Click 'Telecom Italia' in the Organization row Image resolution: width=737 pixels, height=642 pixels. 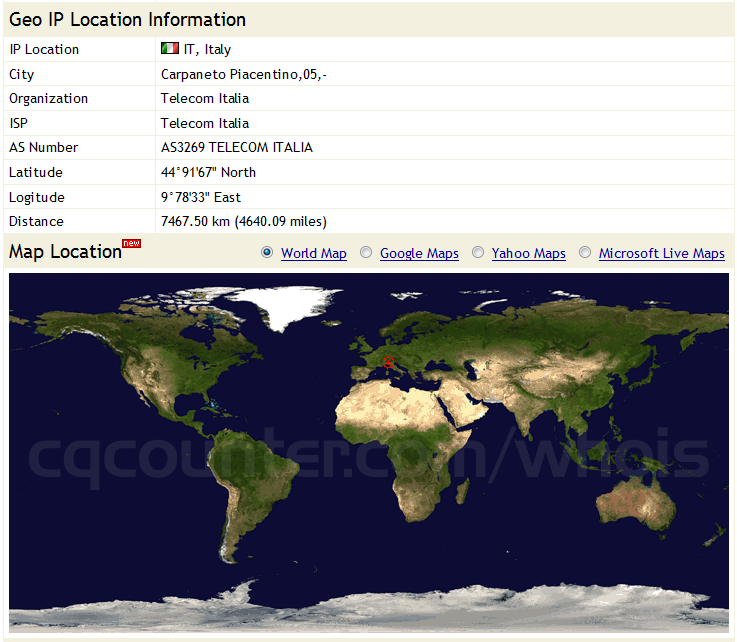pos(204,99)
